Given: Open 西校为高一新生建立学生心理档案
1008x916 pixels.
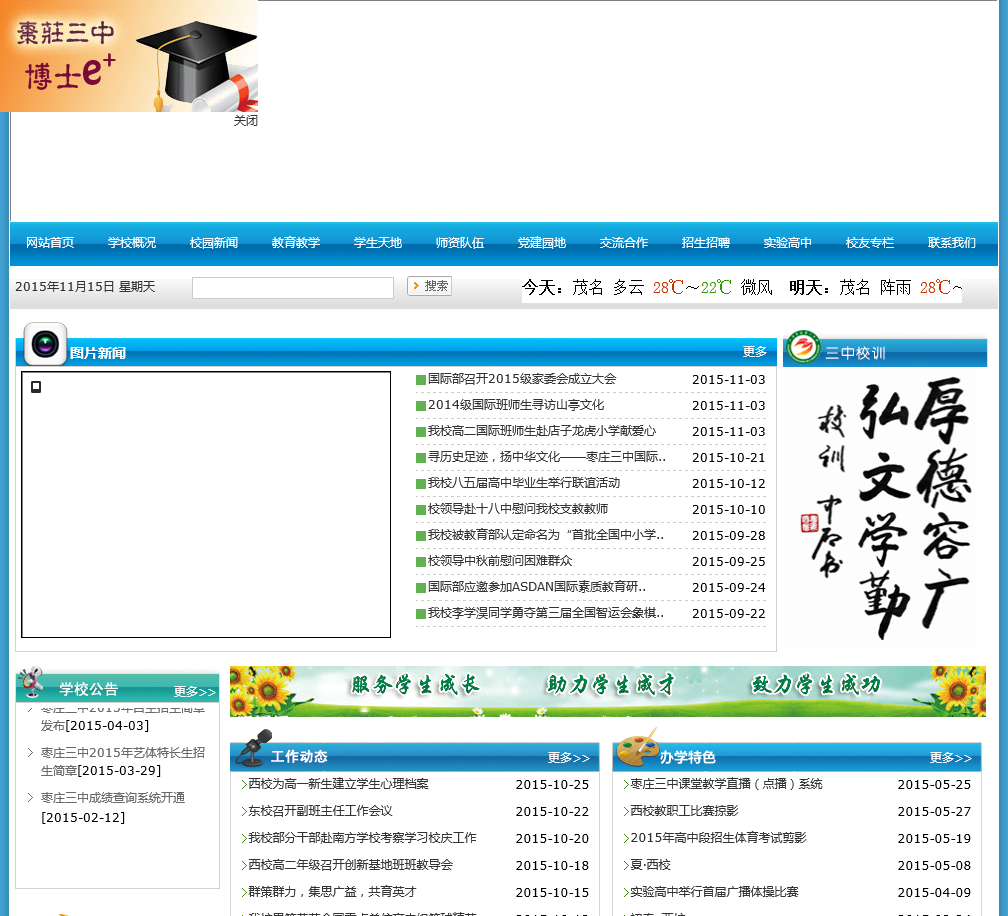Looking at the screenshot, I should click(338, 784).
